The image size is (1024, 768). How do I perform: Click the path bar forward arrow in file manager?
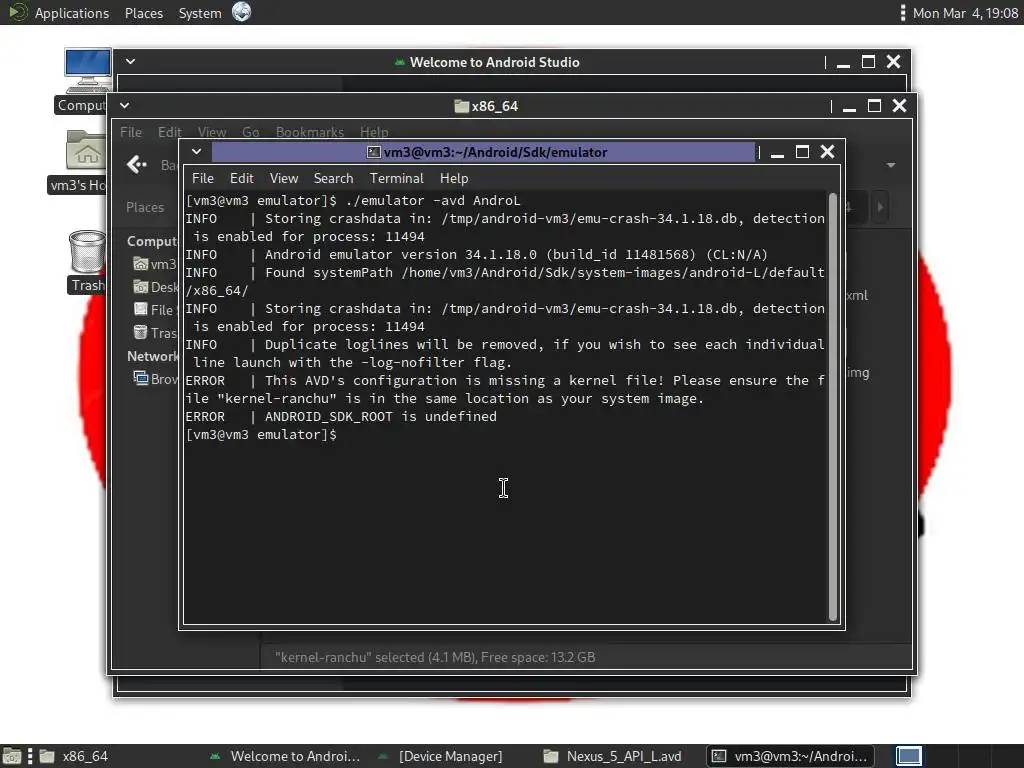(880, 207)
